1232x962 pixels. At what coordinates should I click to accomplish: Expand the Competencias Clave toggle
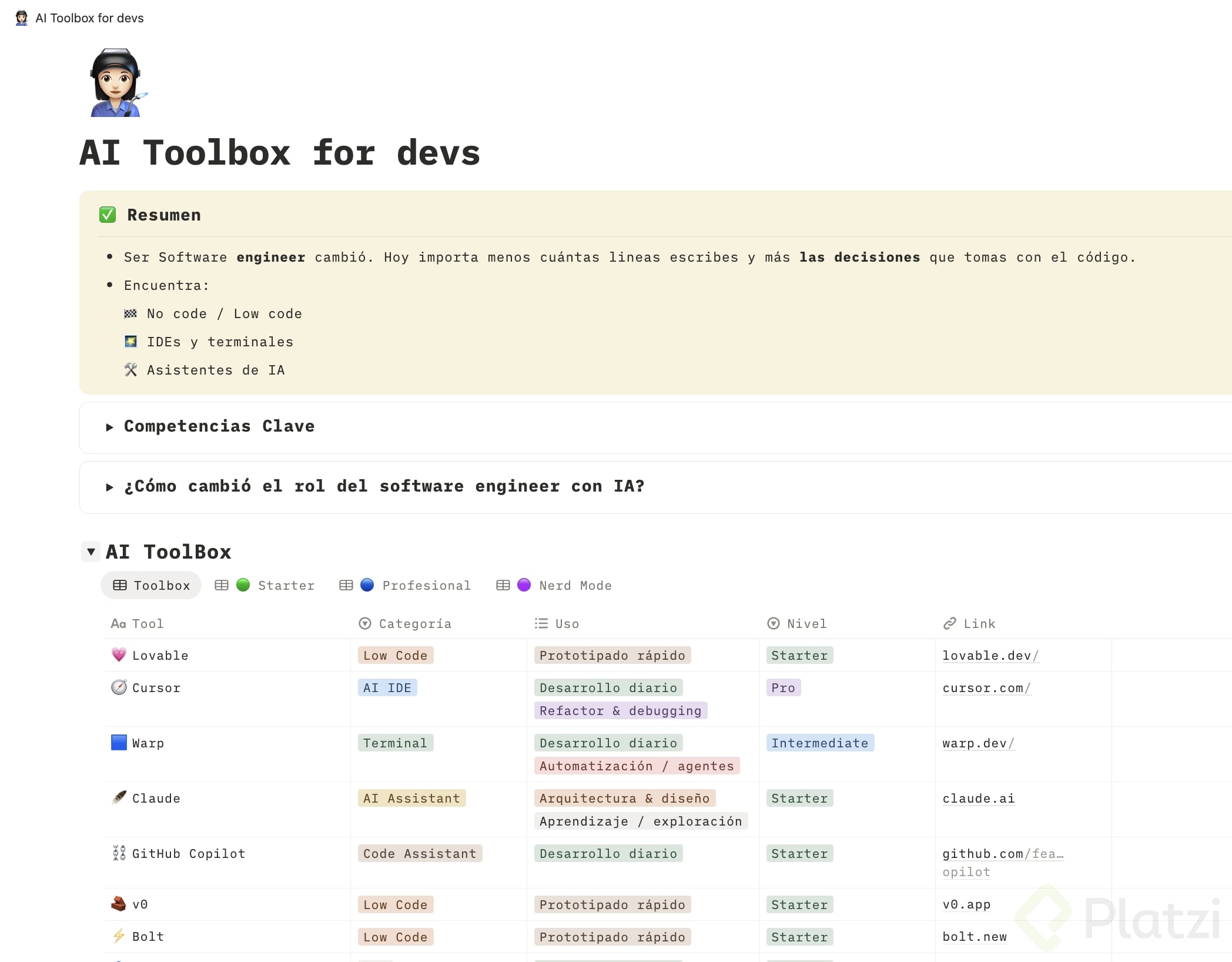click(109, 427)
